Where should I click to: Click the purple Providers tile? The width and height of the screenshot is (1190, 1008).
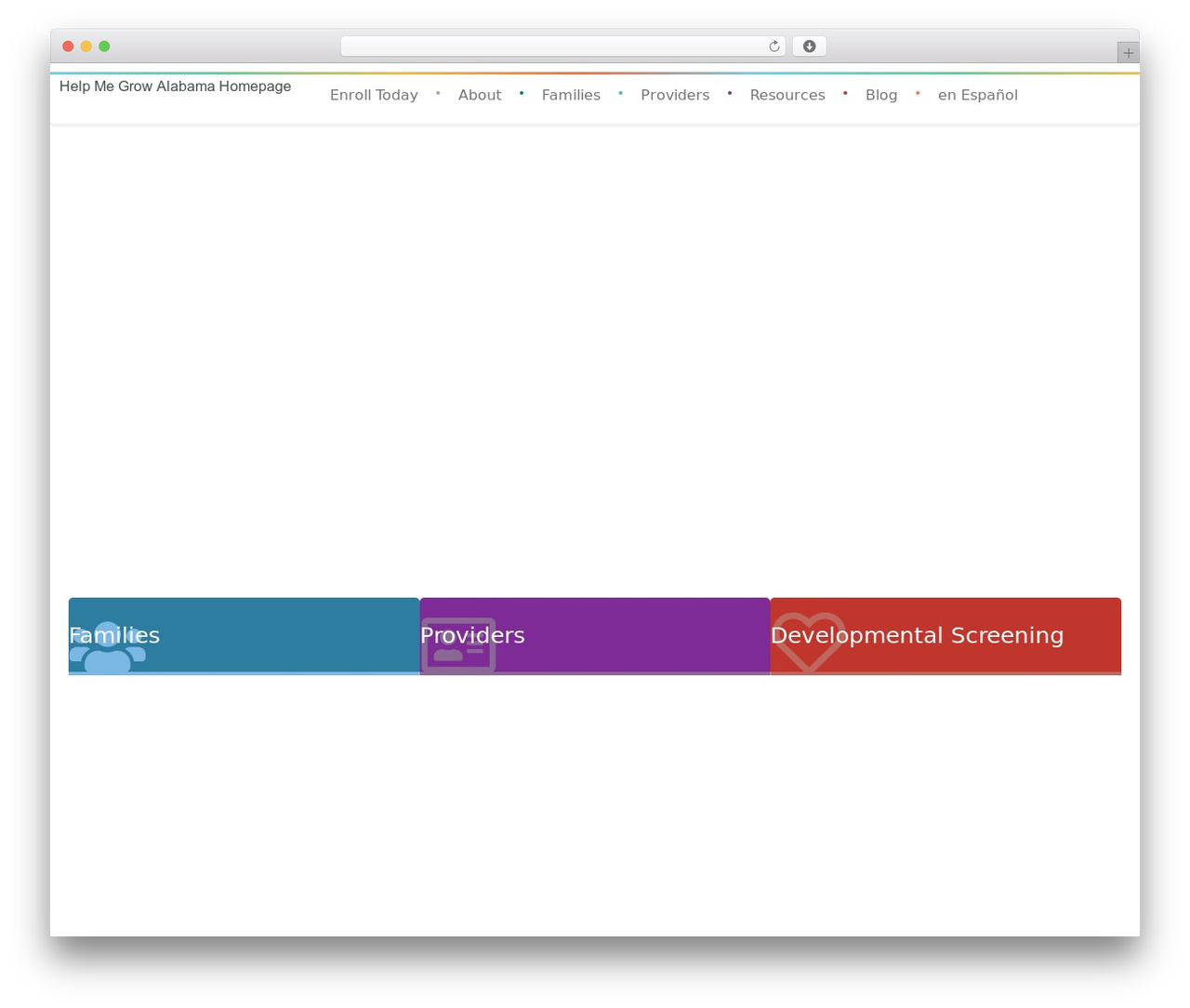[x=595, y=636]
